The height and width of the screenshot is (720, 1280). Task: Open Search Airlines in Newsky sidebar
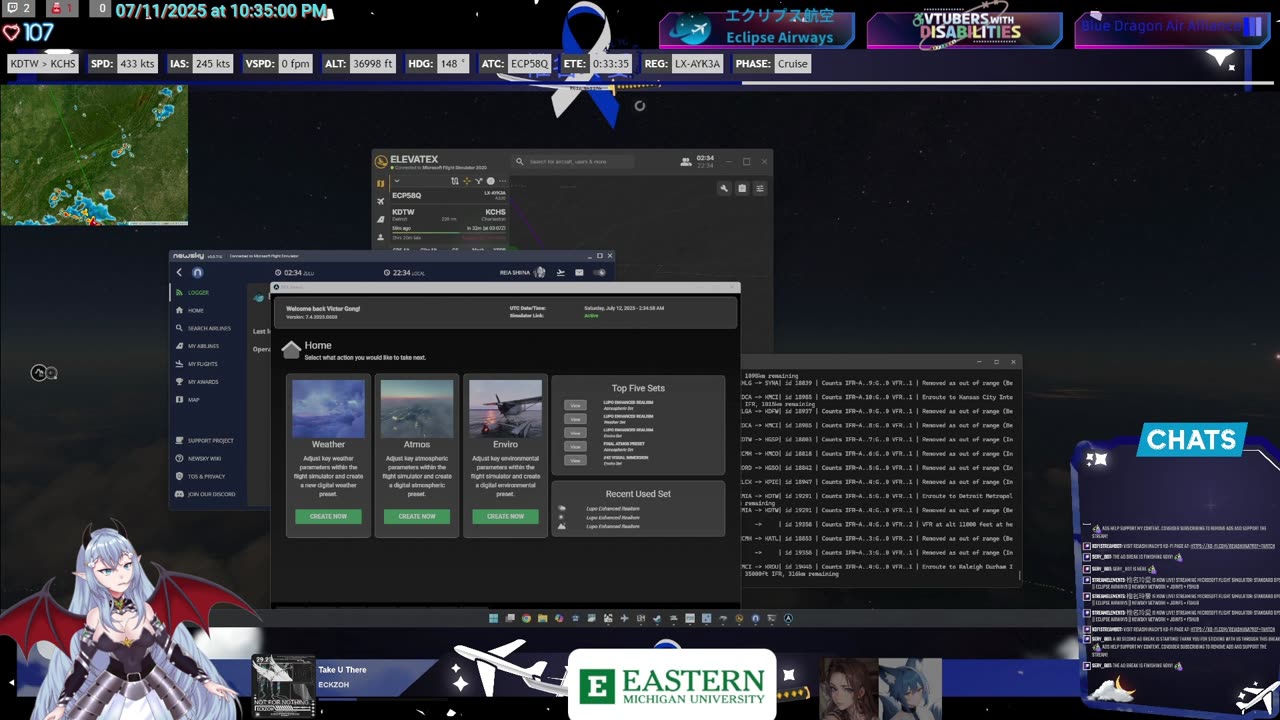[x=208, y=328]
